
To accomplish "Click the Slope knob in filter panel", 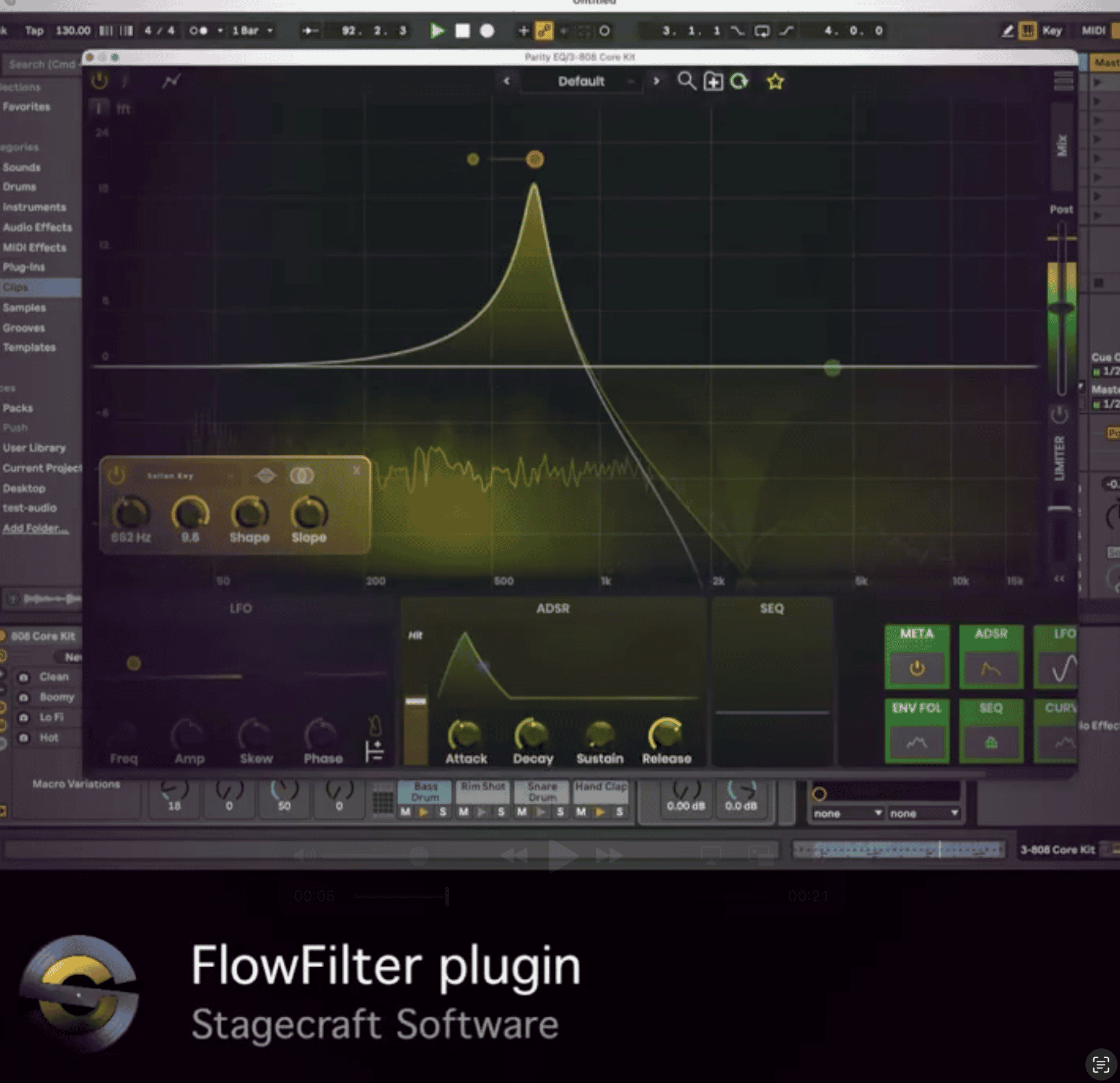I will point(309,513).
